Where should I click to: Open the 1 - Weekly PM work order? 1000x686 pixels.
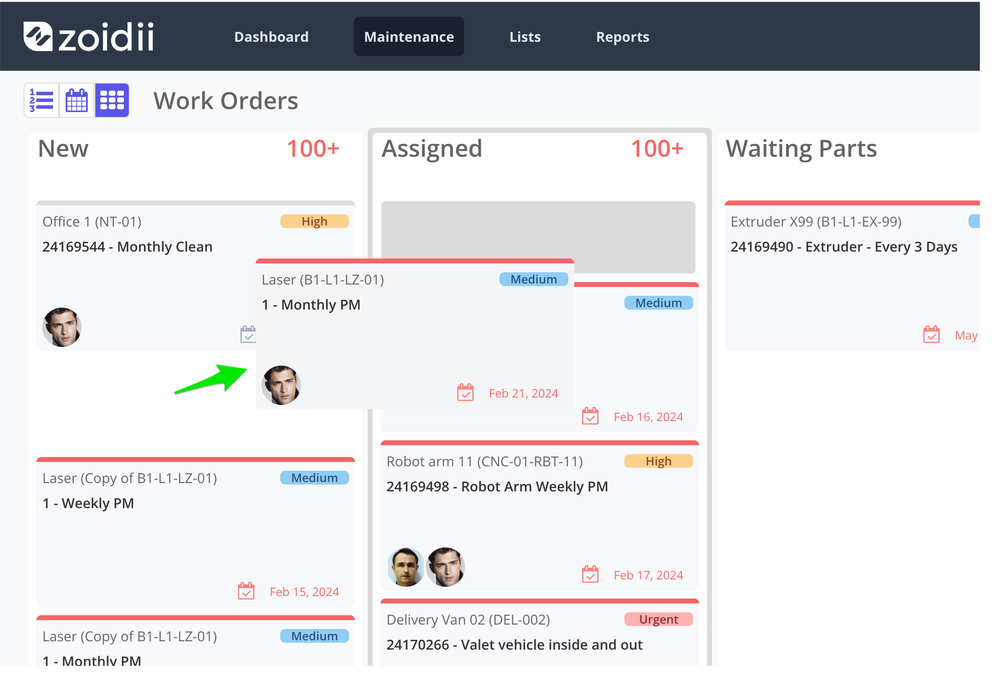click(88, 503)
